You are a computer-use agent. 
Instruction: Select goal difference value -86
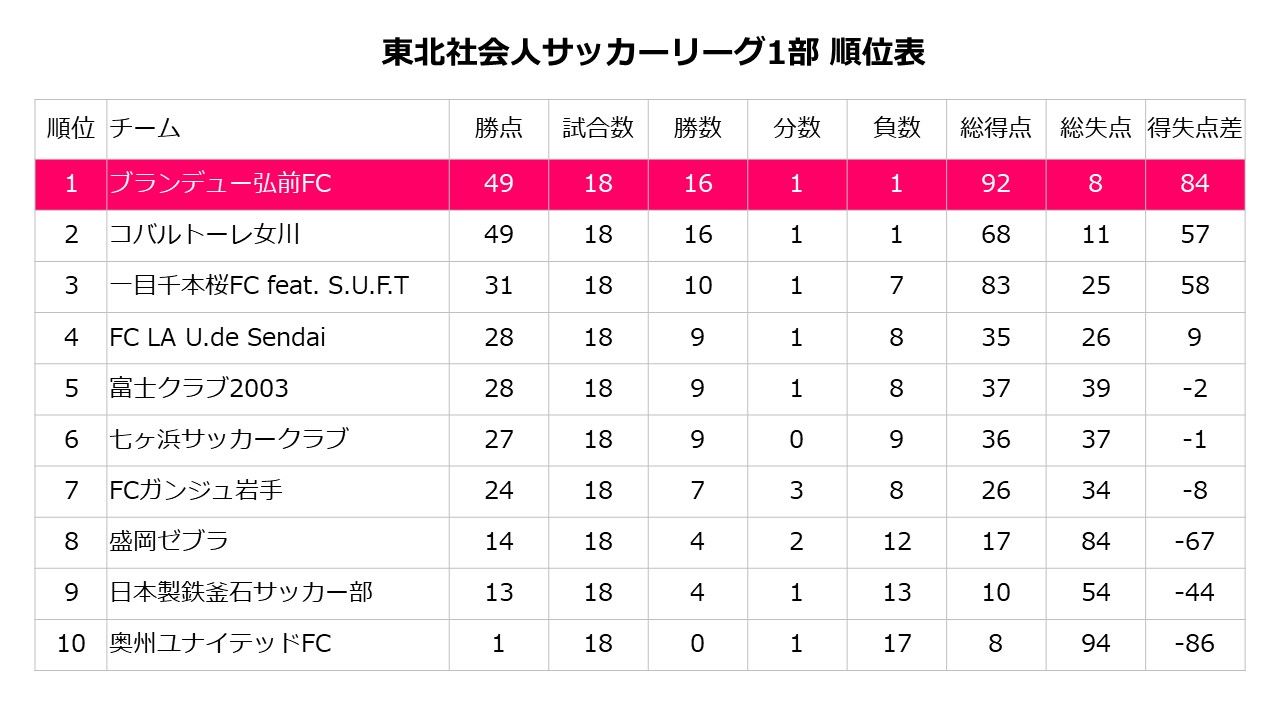pyautogui.click(x=1195, y=643)
